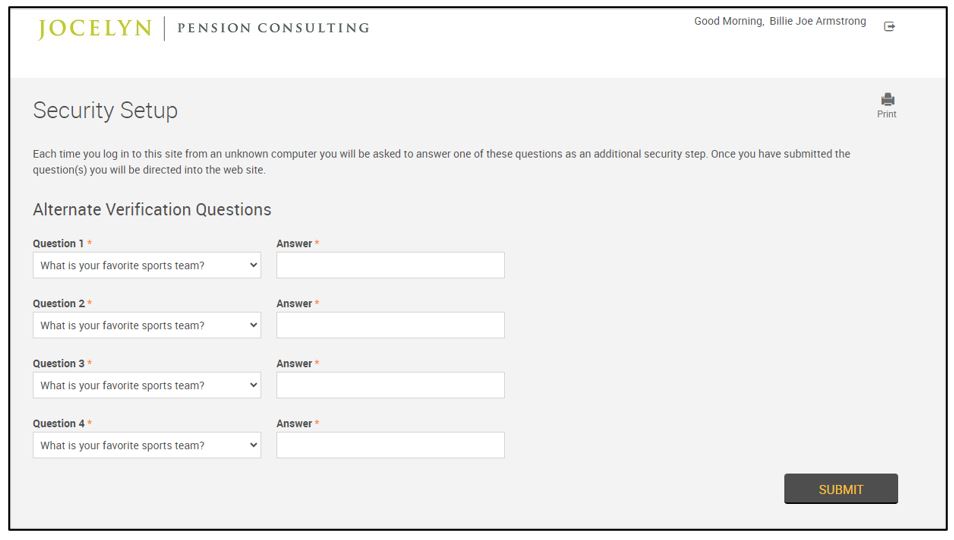The image size is (954, 540).
Task: Click the Question 3 field label
Action: tap(58, 364)
